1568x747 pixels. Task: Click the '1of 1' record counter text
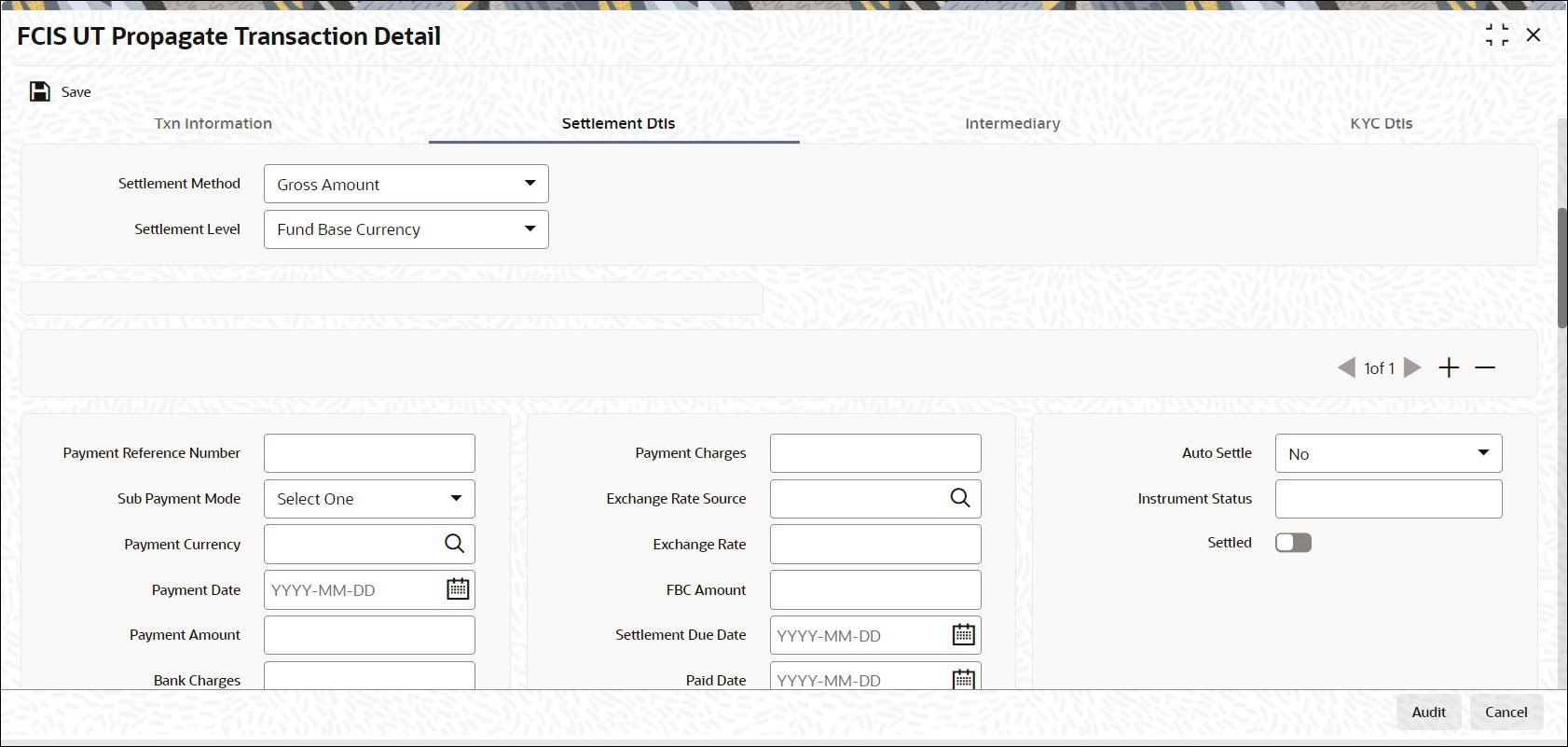(1380, 368)
